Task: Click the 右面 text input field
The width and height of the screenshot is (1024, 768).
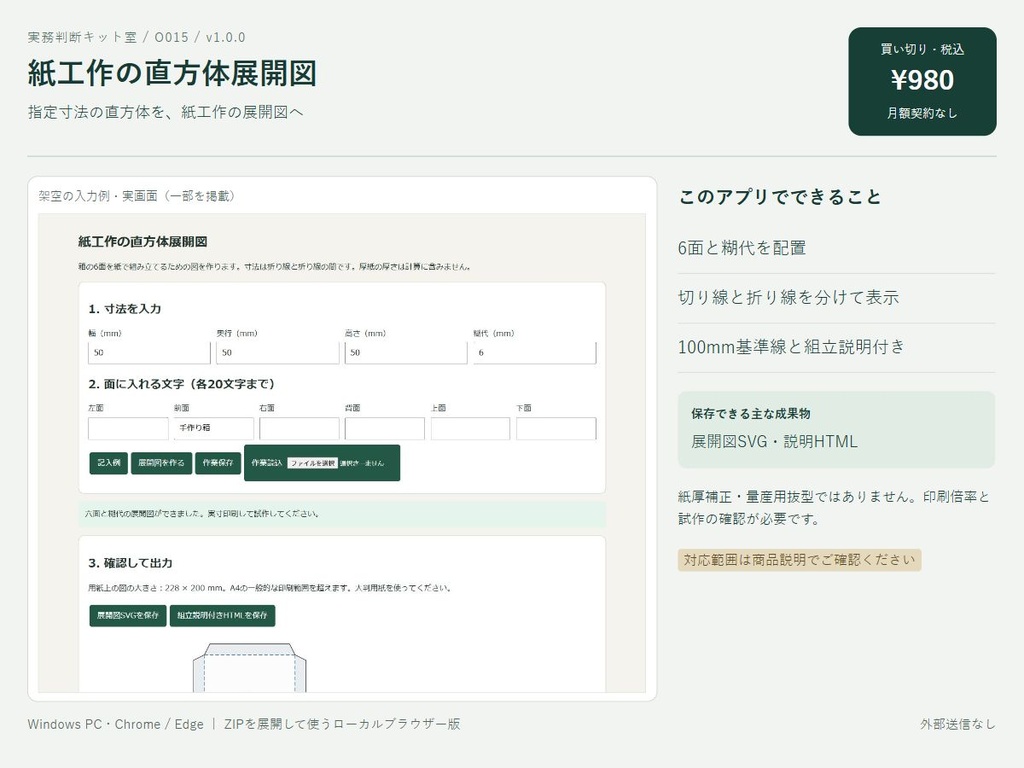Action: click(299, 428)
